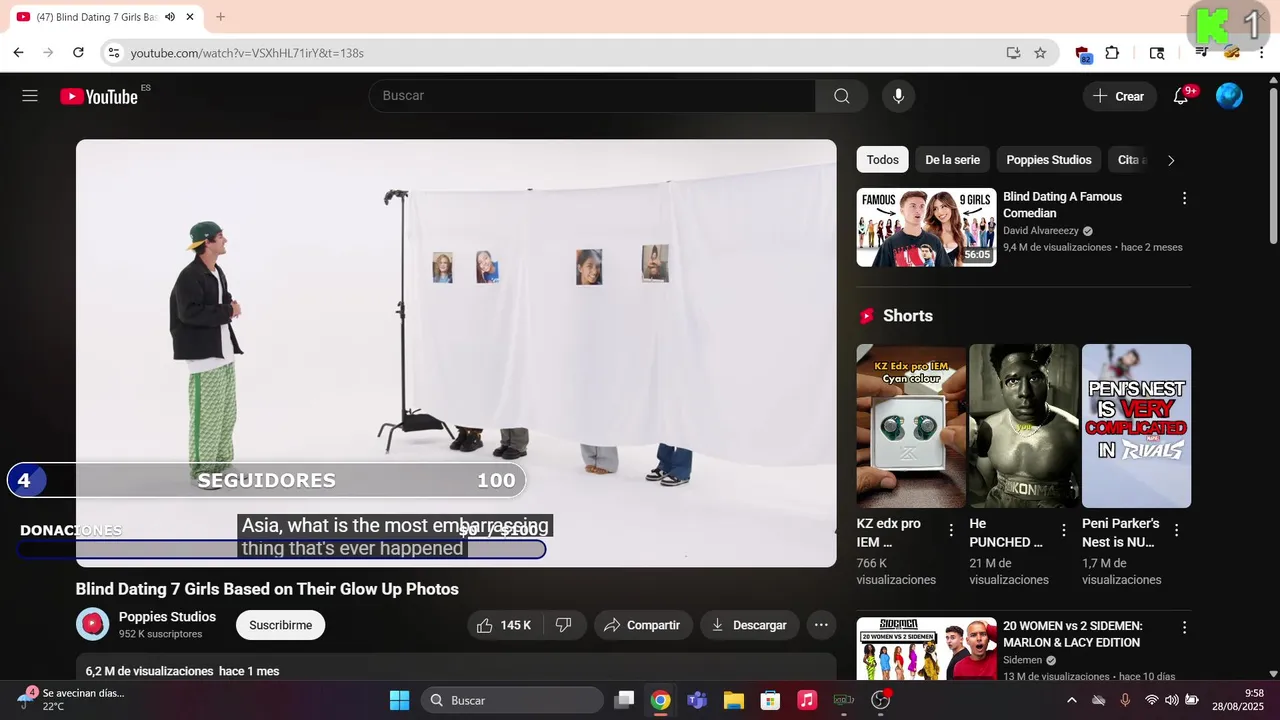1280x720 pixels.
Task: Open a new browser tab
Action: point(220,17)
